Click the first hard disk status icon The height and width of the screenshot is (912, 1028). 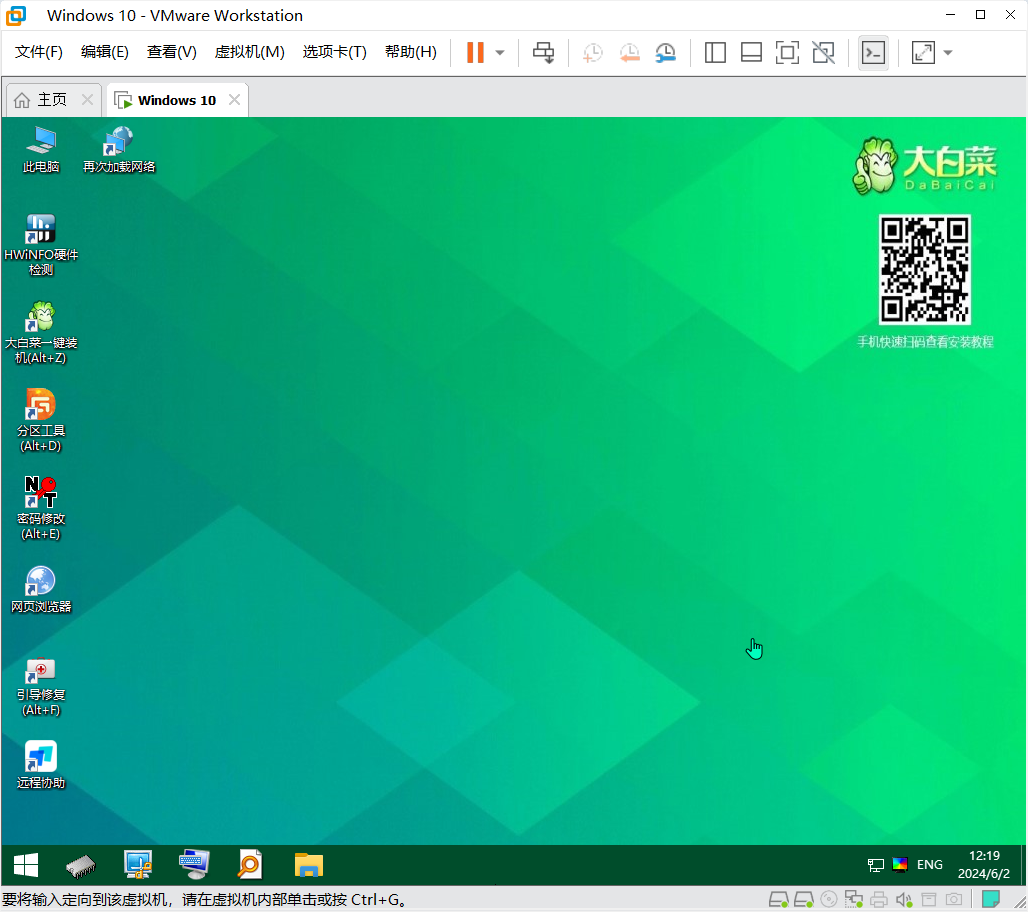point(779,900)
